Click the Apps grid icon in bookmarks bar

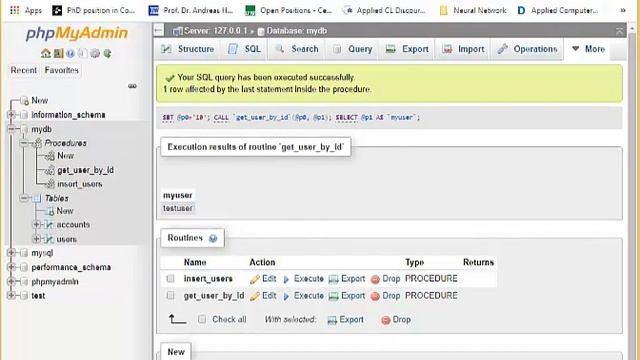[14, 10]
